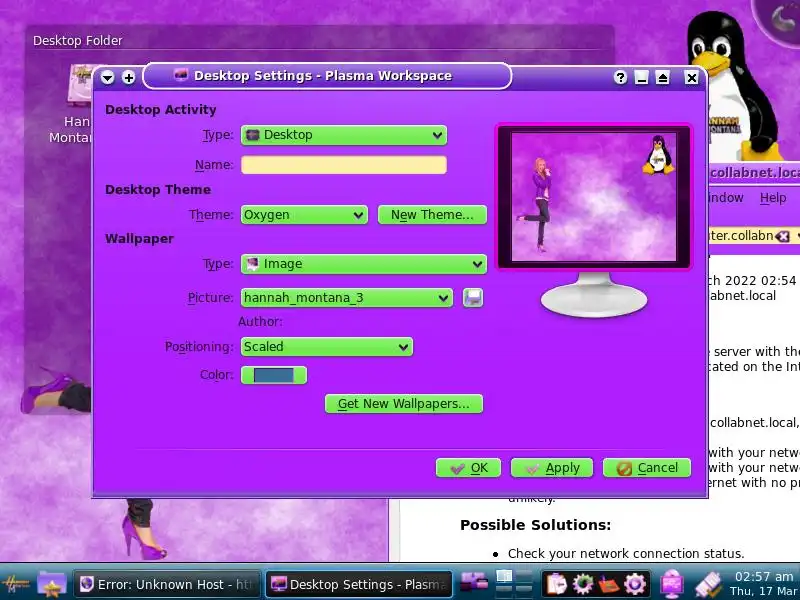This screenshot has width=800, height=600.
Task: Open the hannah_montana_3 Picture dropdown
Action: click(x=346, y=297)
